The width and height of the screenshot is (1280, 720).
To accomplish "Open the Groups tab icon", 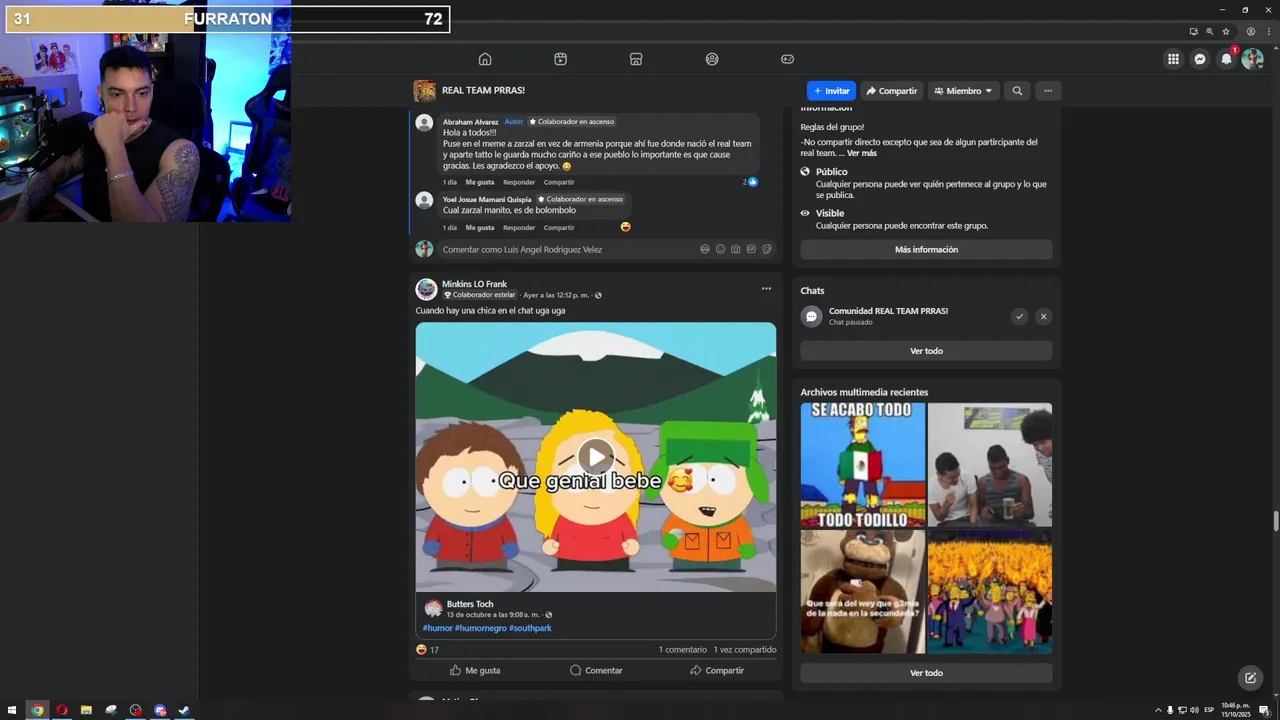I will (x=712, y=59).
